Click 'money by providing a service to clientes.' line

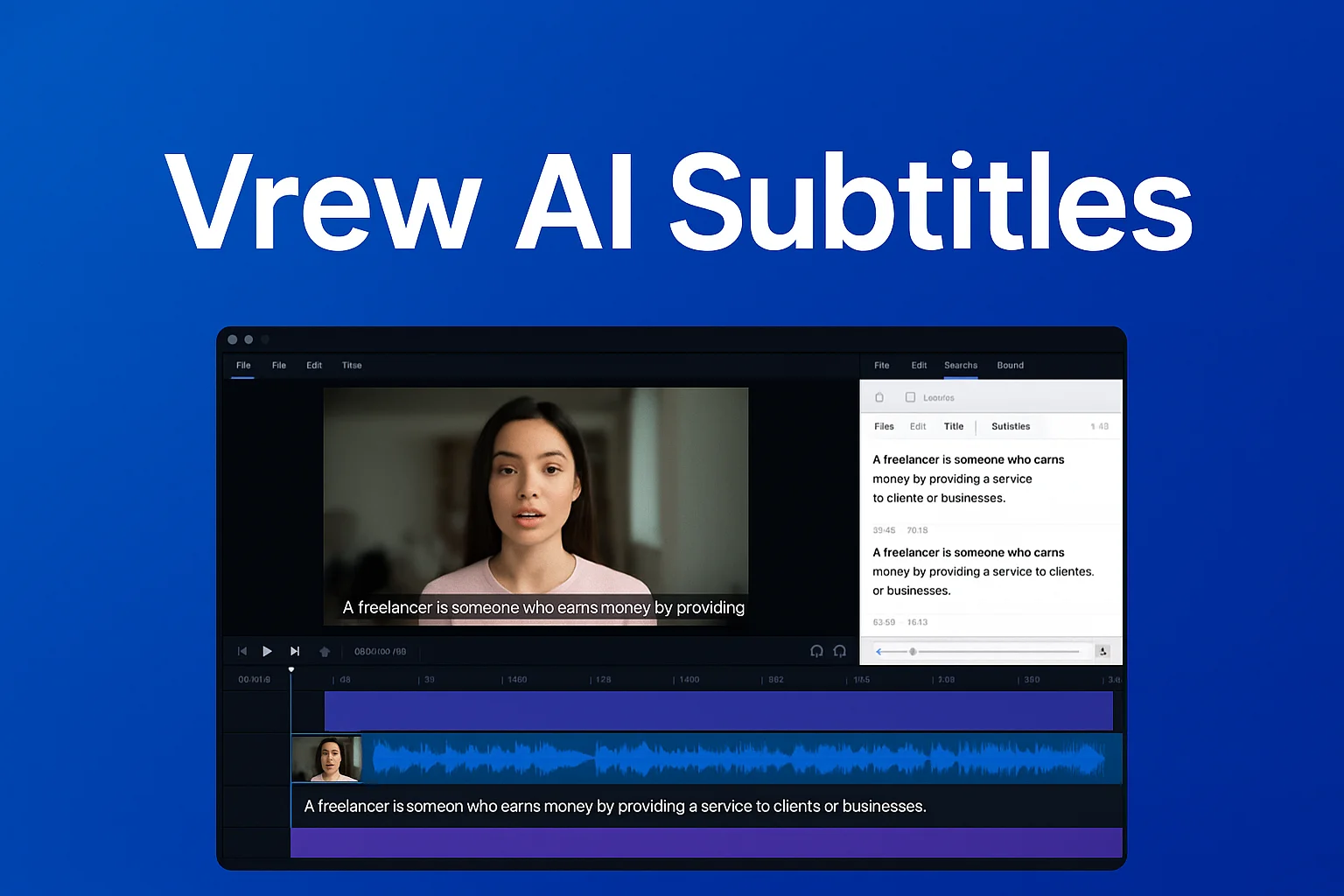click(983, 571)
